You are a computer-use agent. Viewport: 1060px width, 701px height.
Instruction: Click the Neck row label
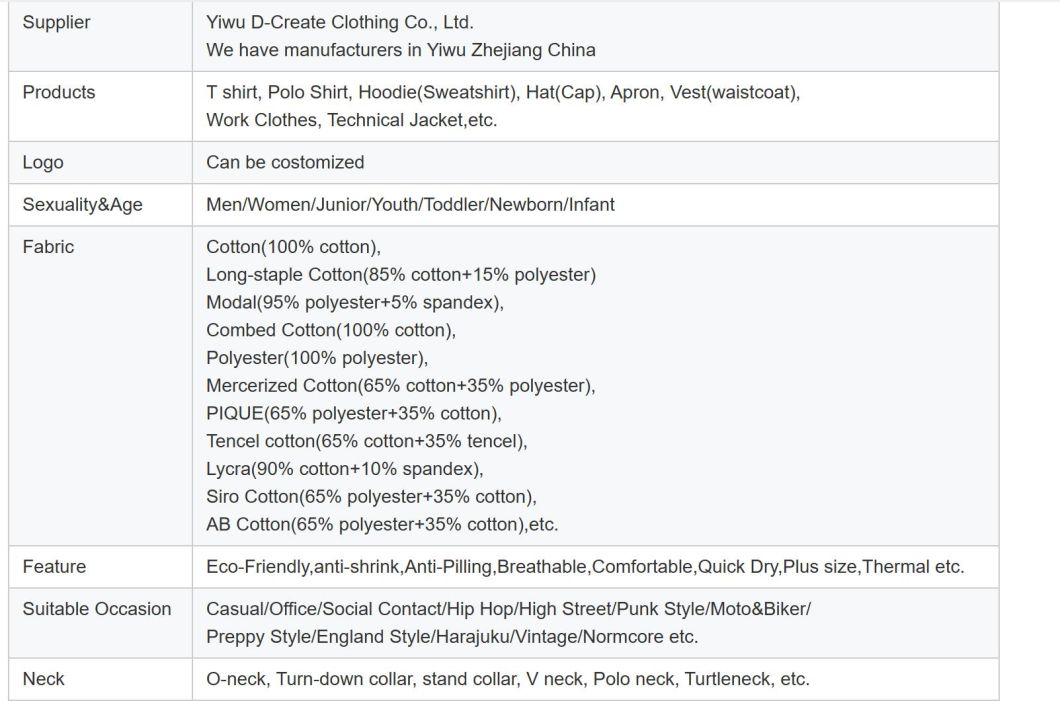[43, 679]
